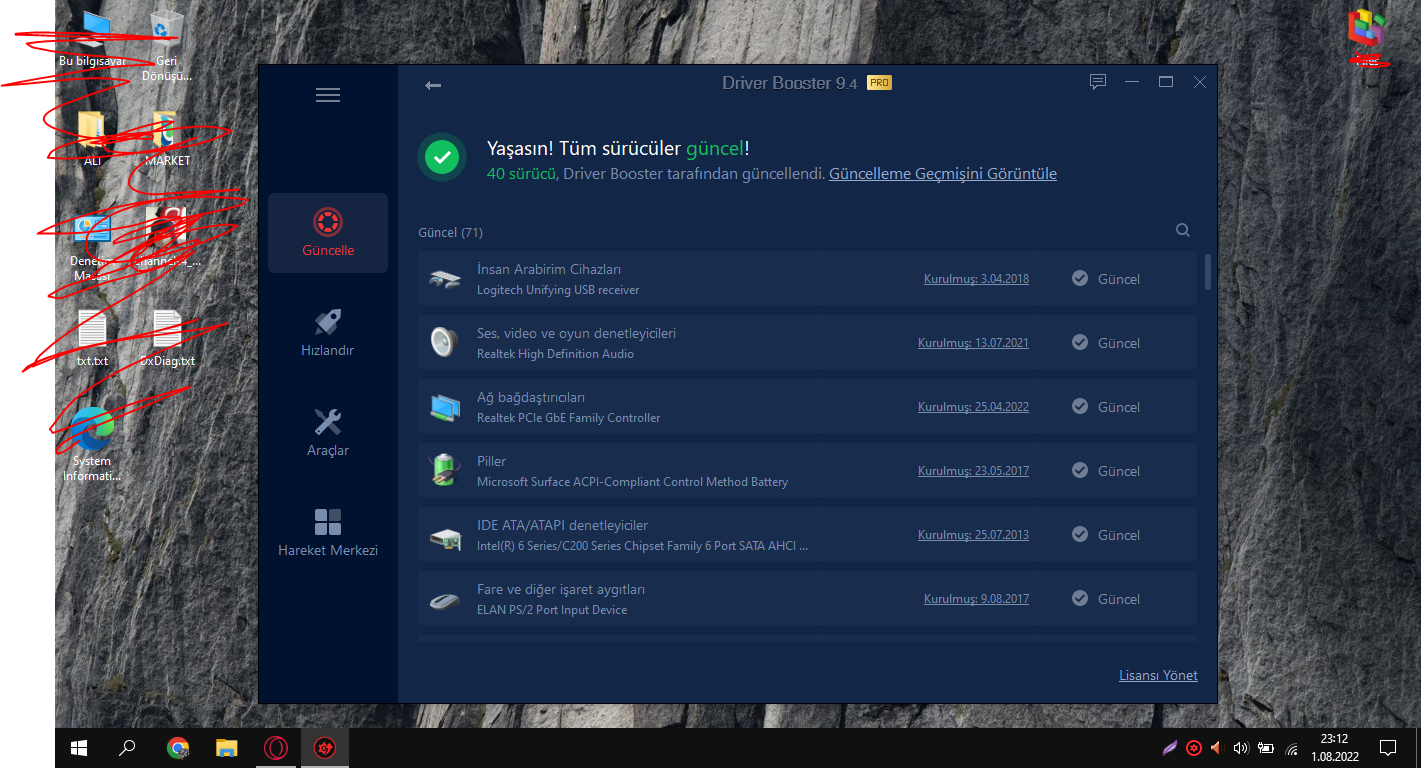
Task: Select the ALI folder on desktop
Action: tap(92, 138)
